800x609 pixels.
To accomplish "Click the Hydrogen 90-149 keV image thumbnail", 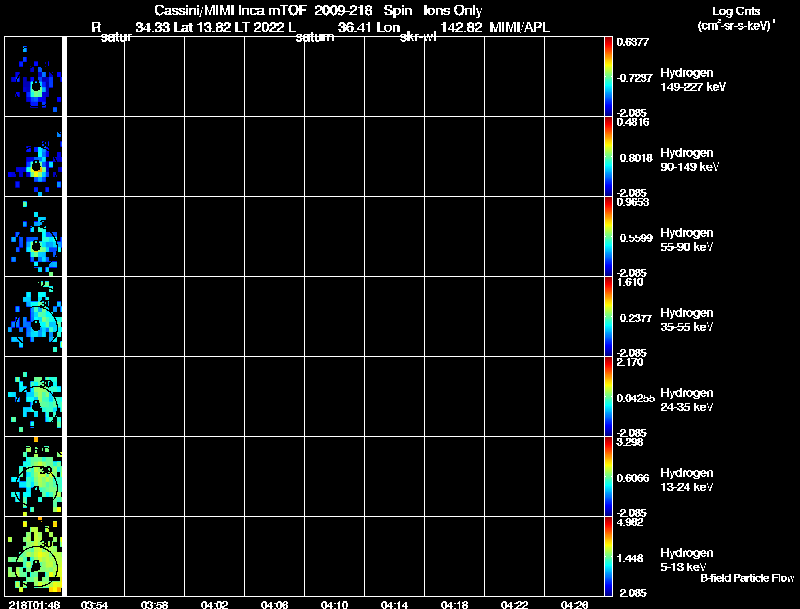I will pos(33,157).
